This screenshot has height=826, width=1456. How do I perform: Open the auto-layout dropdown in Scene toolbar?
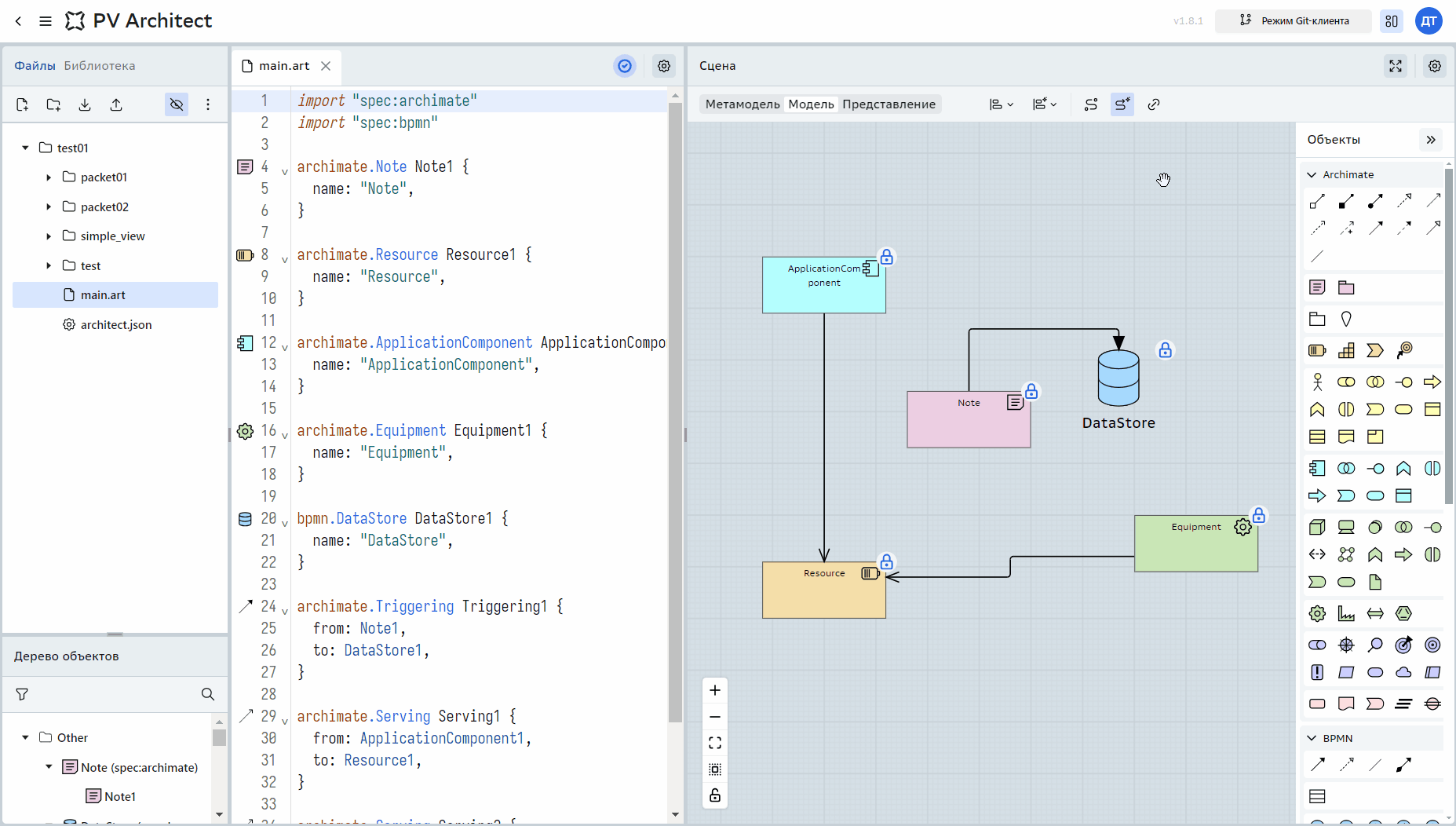pos(1045,104)
